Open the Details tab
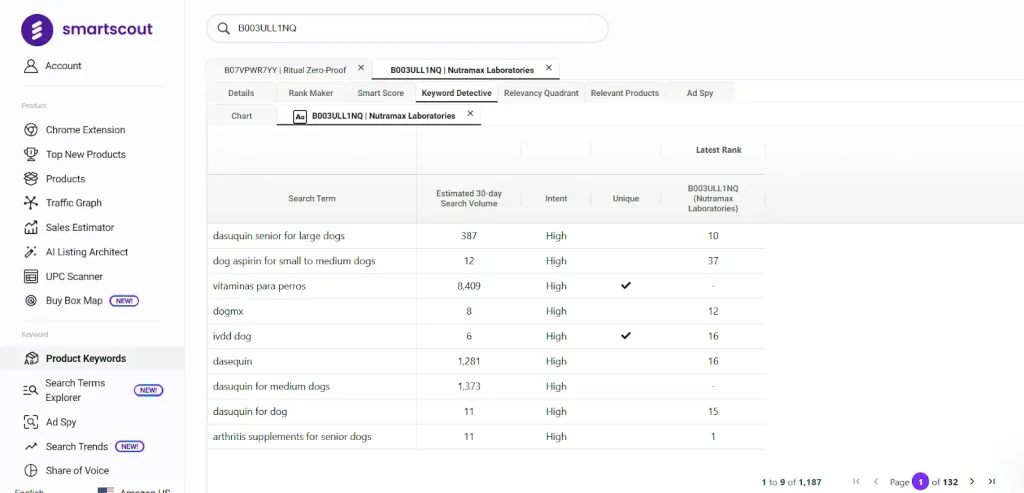Viewport: 1024px width, 493px height. tap(241, 93)
